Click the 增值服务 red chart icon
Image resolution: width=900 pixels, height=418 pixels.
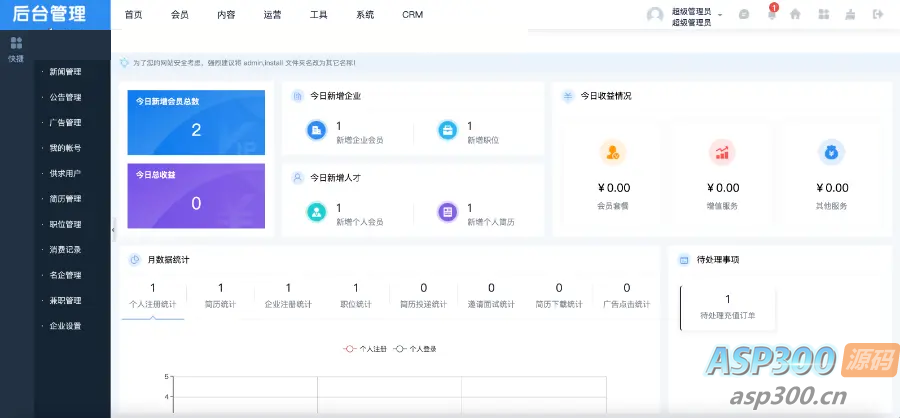pos(722,152)
